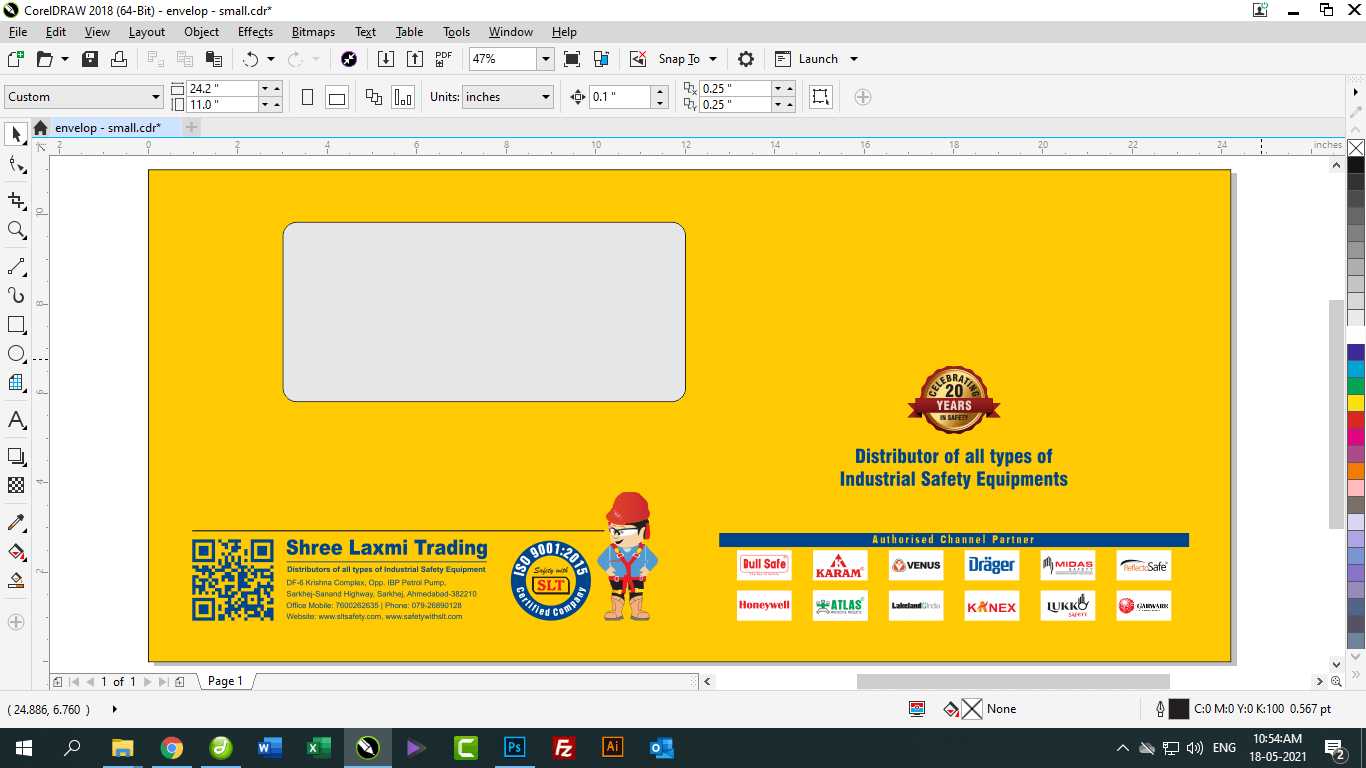
Task: Apply page layout to current page only
Action: (403, 97)
